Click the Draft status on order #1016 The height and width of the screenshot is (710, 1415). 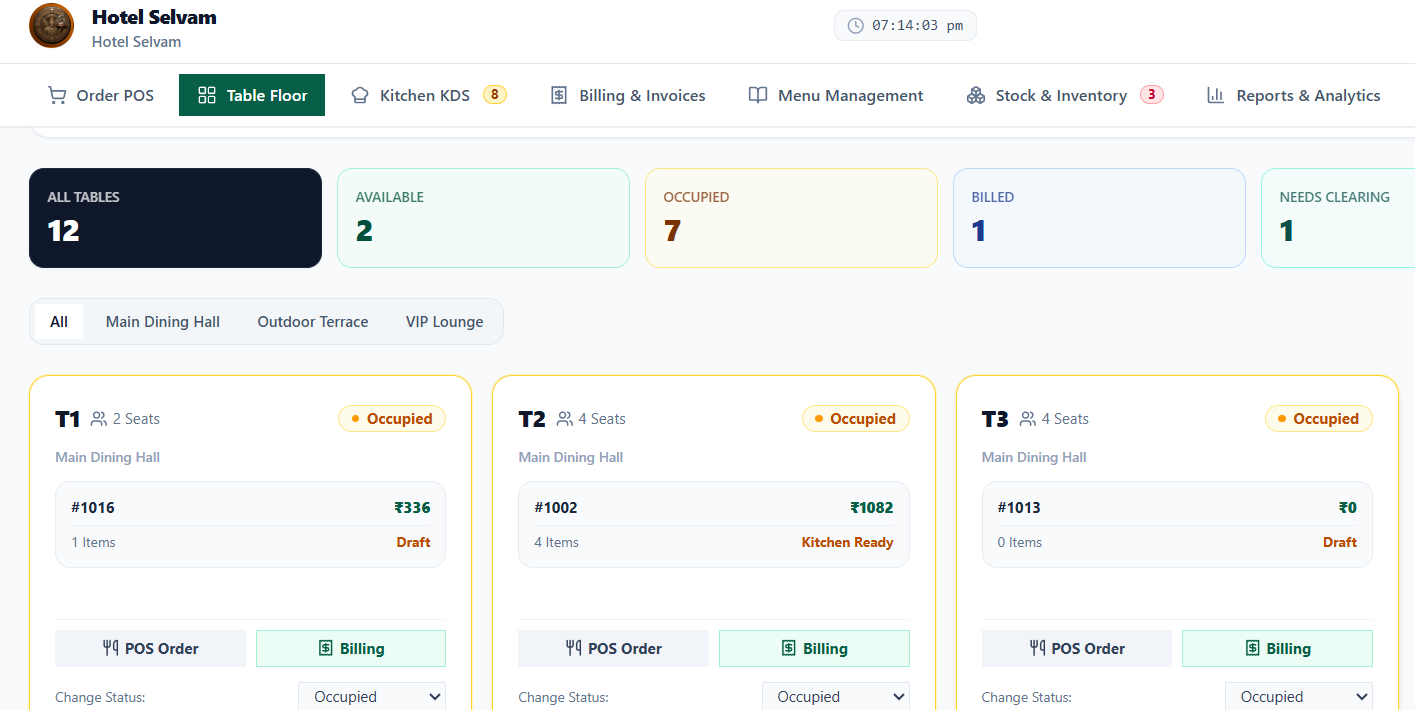[413, 543]
